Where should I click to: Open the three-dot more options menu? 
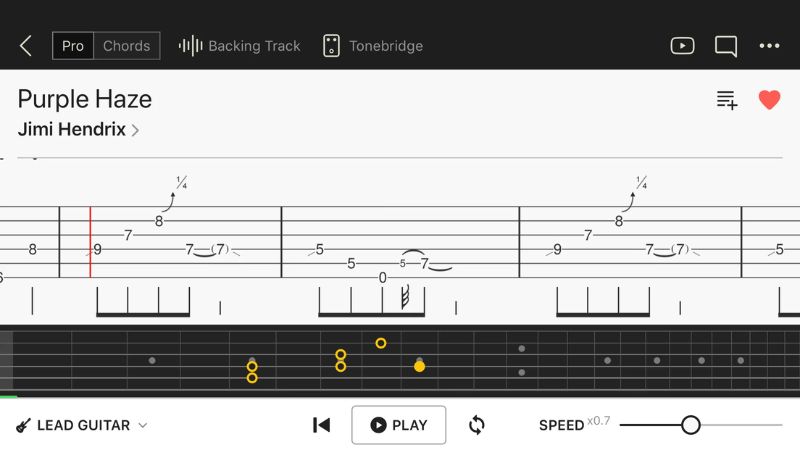[x=769, y=46]
